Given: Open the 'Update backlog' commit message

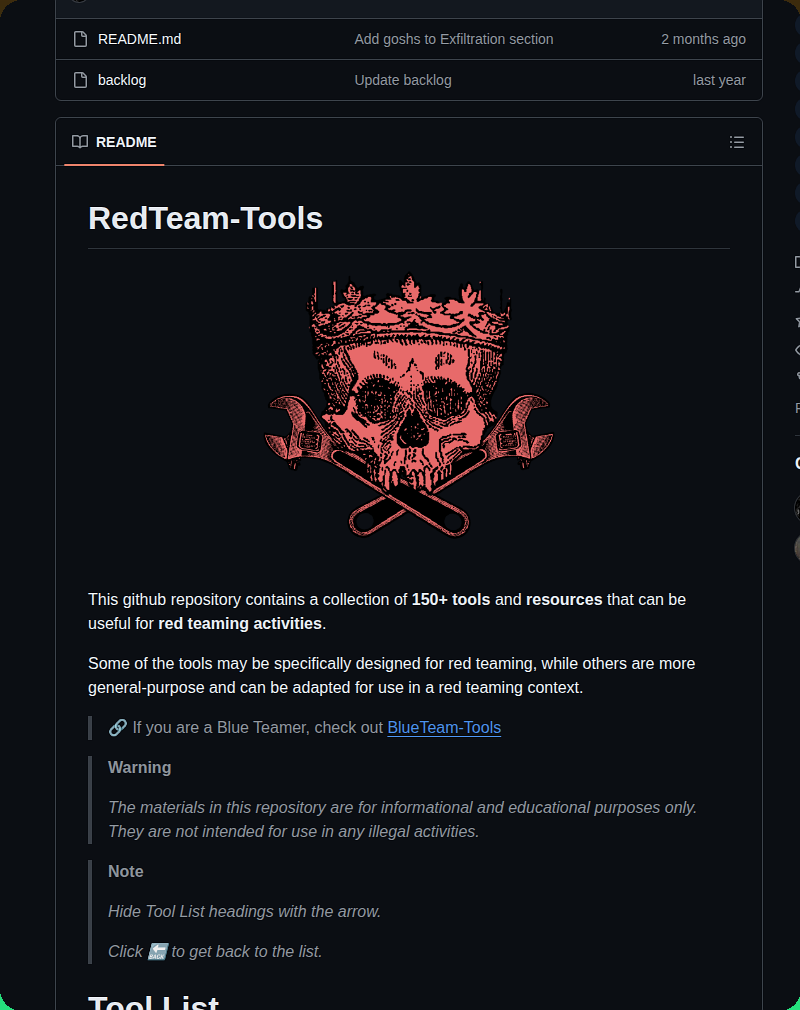Looking at the screenshot, I should coord(403,80).
